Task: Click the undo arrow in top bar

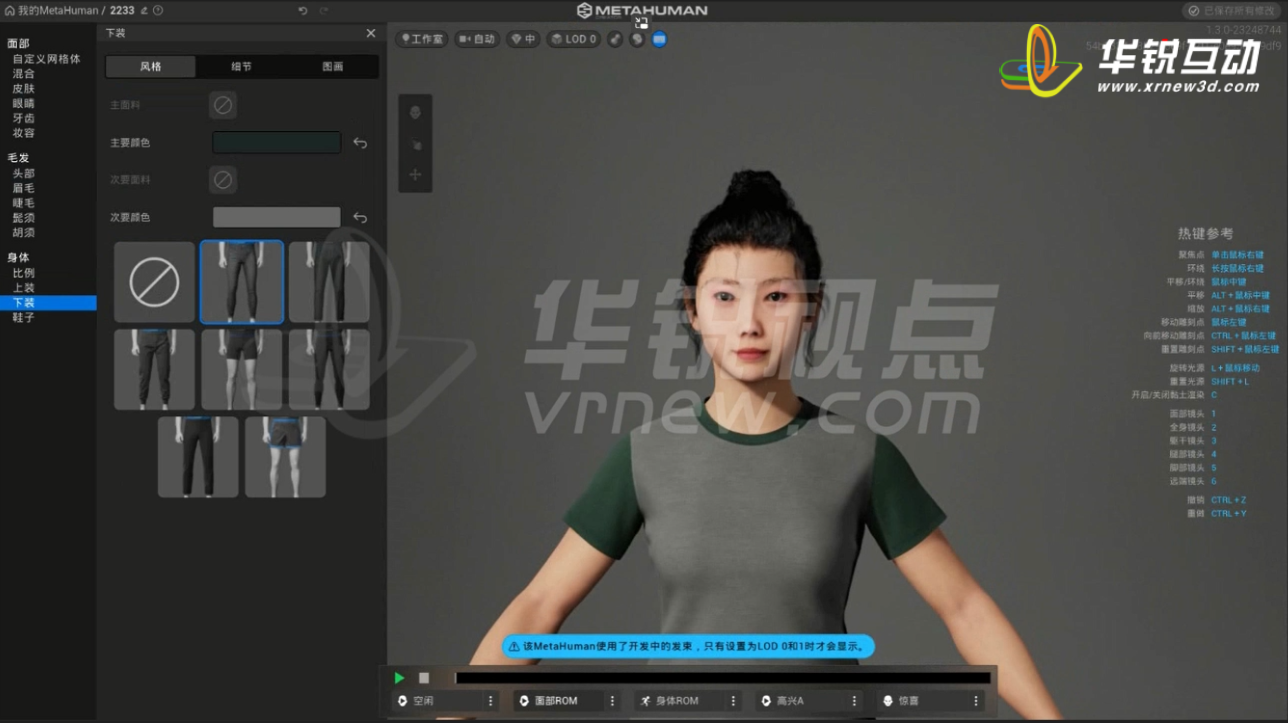Action: (x=303, y=10)
